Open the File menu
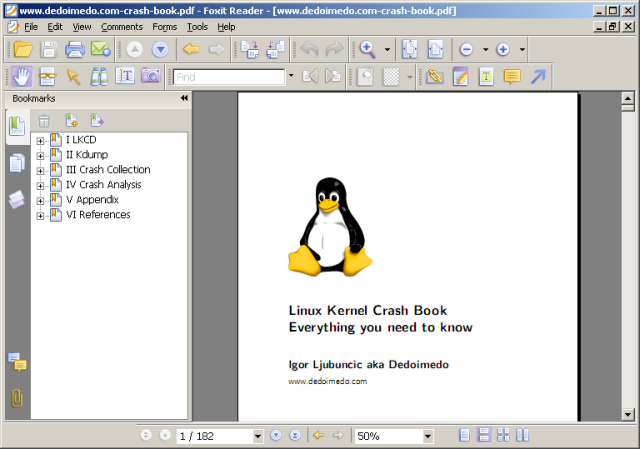Screen dimensions: 640x449 (31, 27)
